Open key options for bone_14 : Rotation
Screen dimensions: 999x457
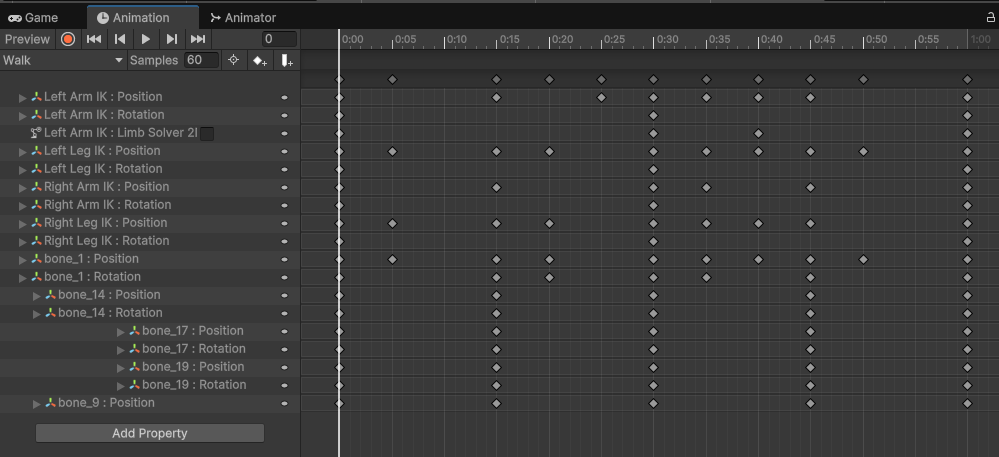pyautogui.click(x=284, y=314)
